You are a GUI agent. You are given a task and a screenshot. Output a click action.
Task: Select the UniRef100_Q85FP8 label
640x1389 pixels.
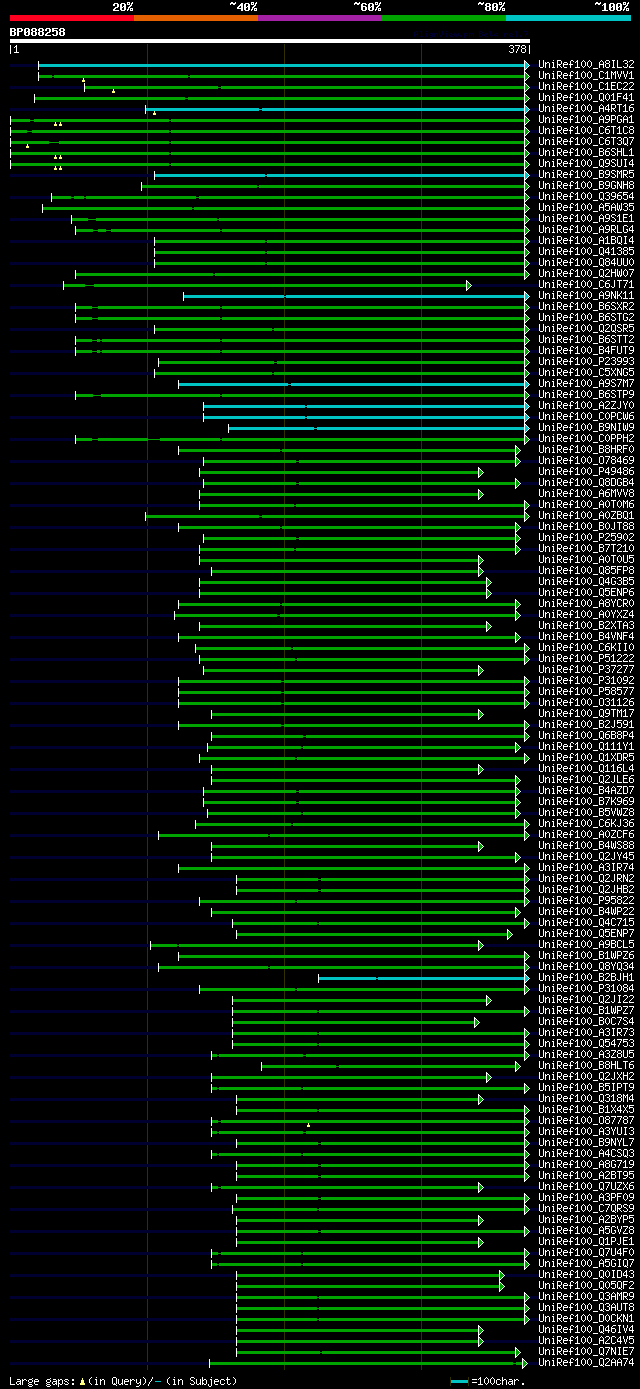[586, 570]
